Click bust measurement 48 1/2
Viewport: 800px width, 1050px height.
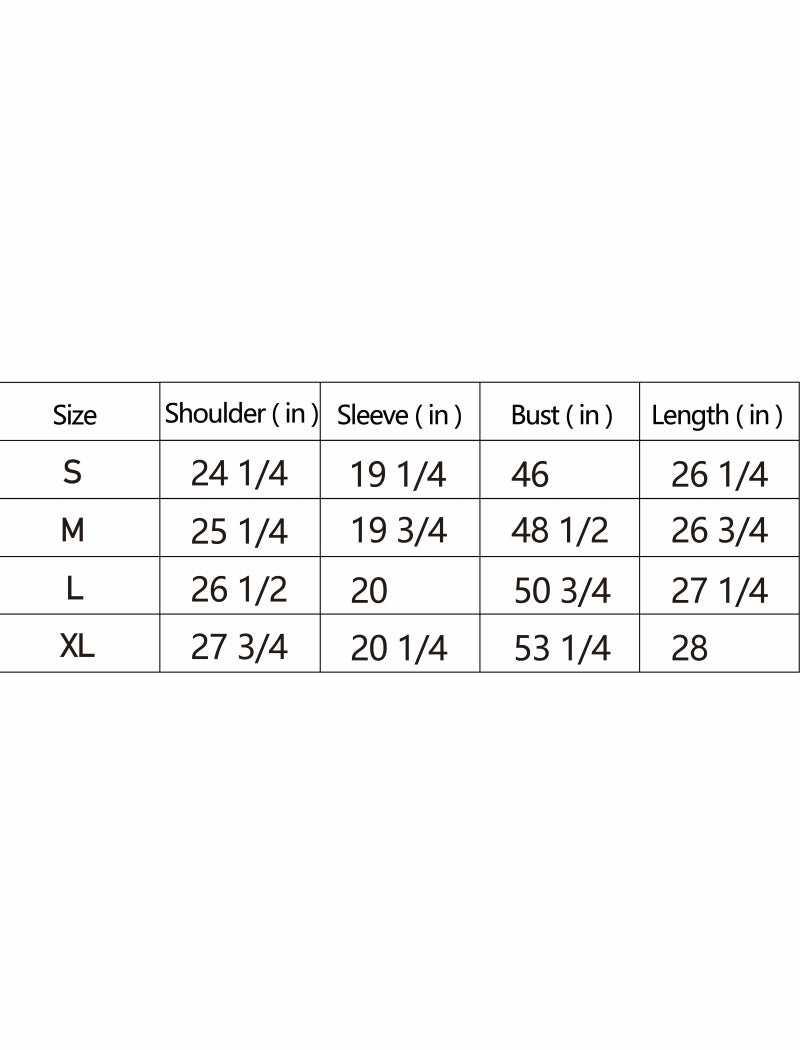559,531
